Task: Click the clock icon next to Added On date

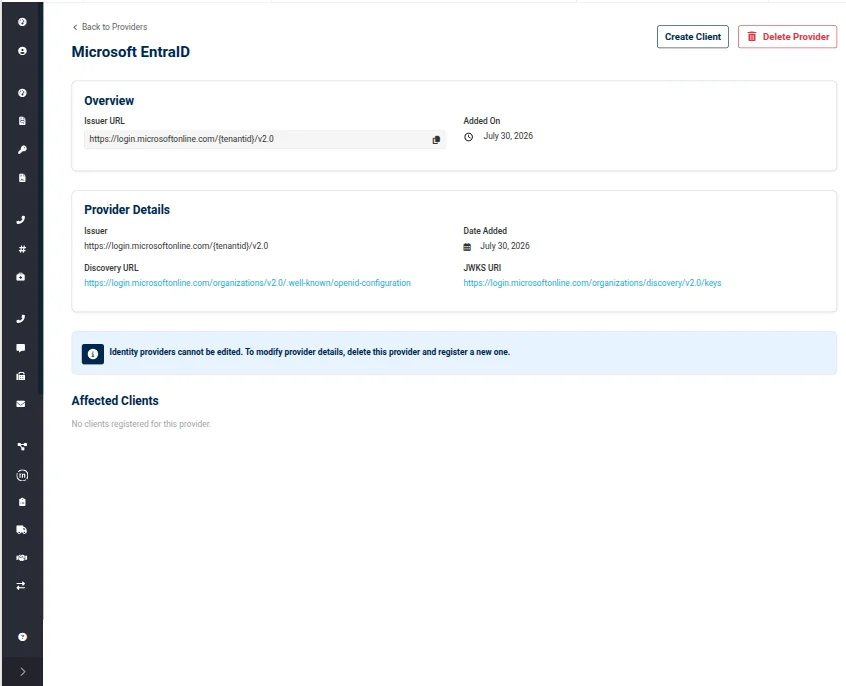Action: tap(468, 137)
